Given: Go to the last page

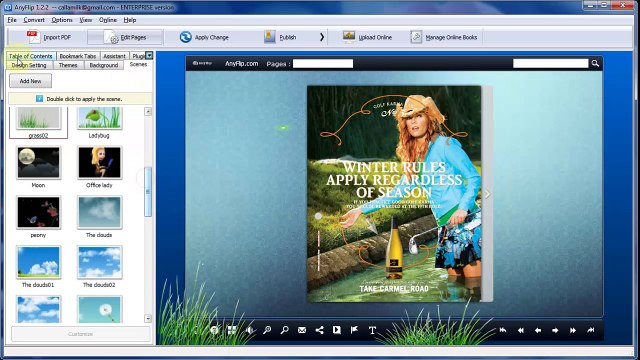Looking at the screenshot, I should point(591,330).
